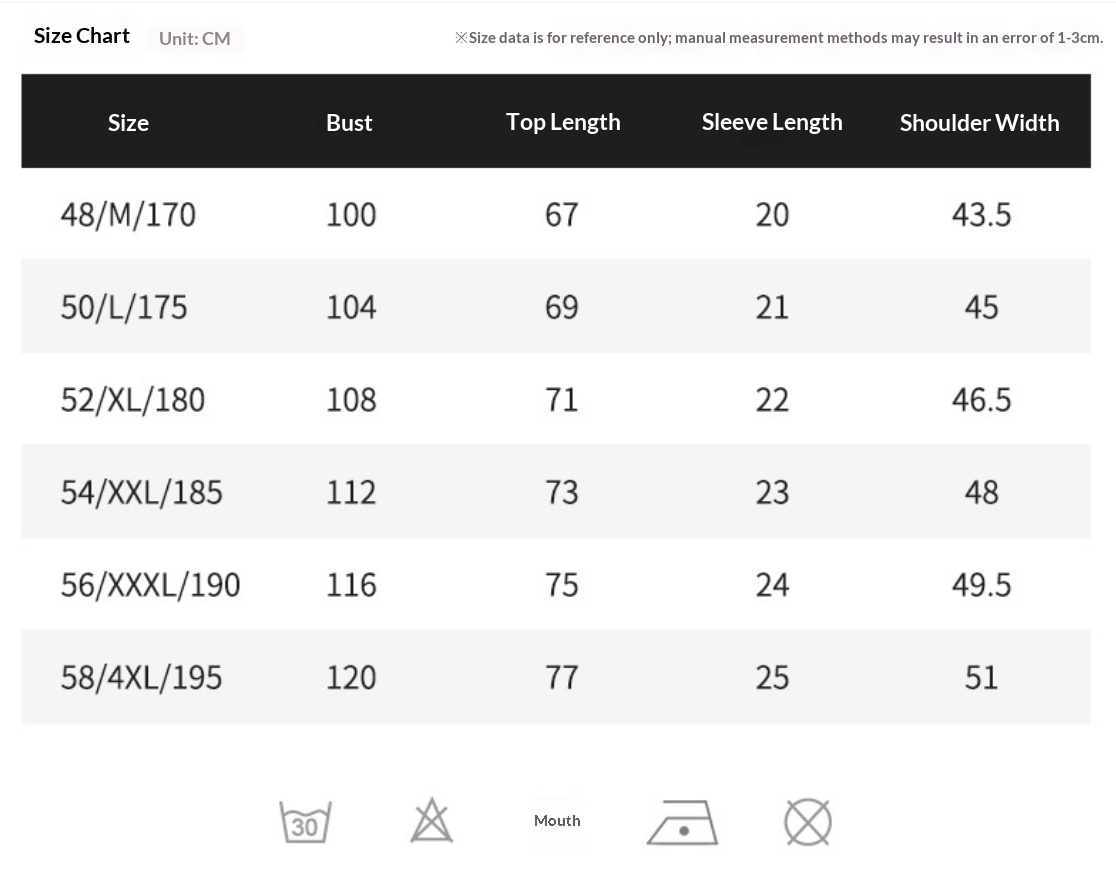Click the Size column header
Image resolution: width=1116 pixels, height=887 pixels.
pos(128,123)
